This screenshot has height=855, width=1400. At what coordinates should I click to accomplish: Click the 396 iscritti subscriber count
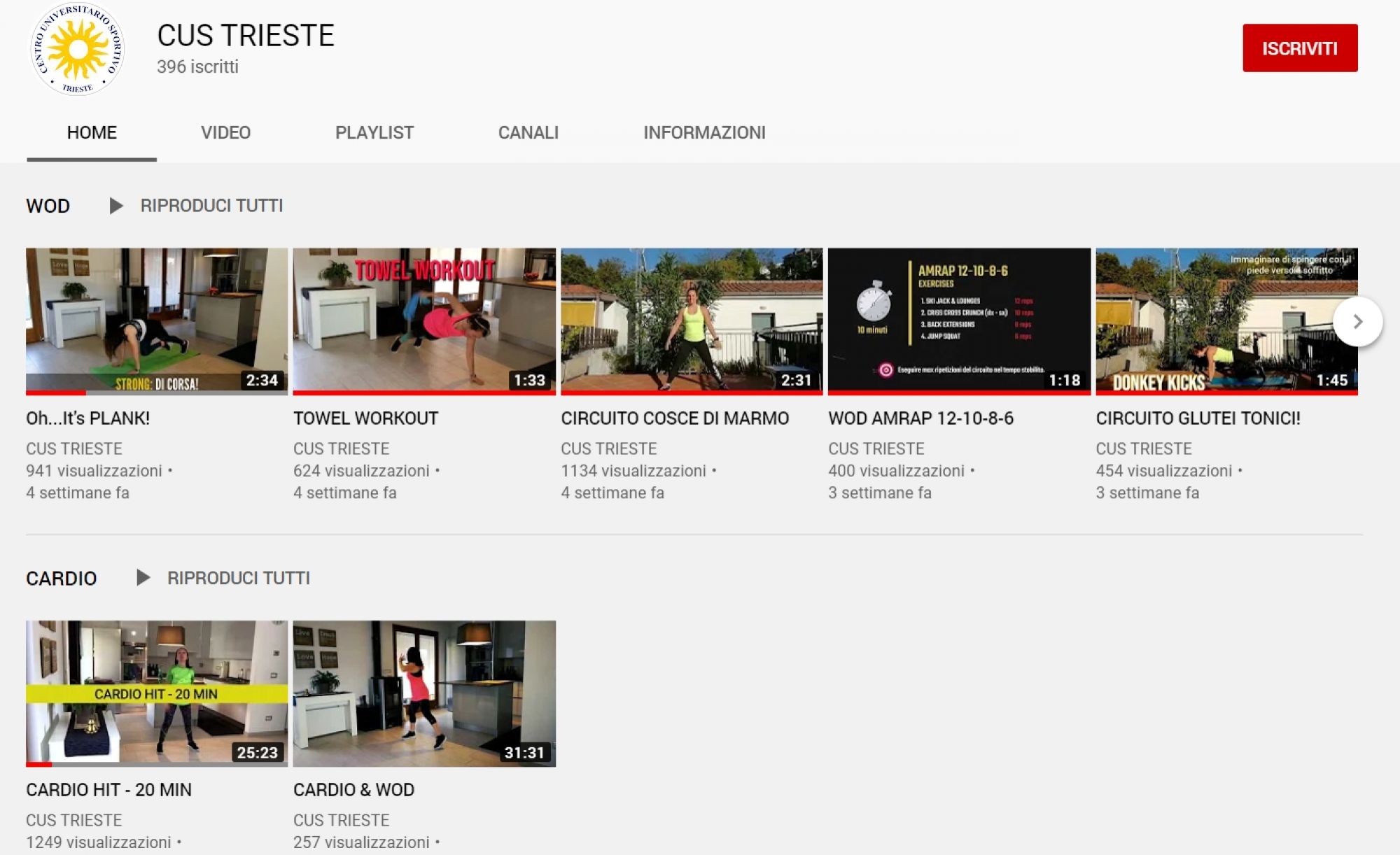pyautogui.click(x=197, y=67)
